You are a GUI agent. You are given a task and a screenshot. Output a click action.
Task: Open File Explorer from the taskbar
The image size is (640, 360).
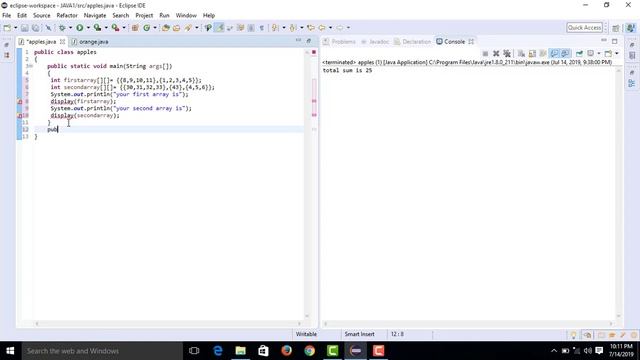[x=240, y=351]
